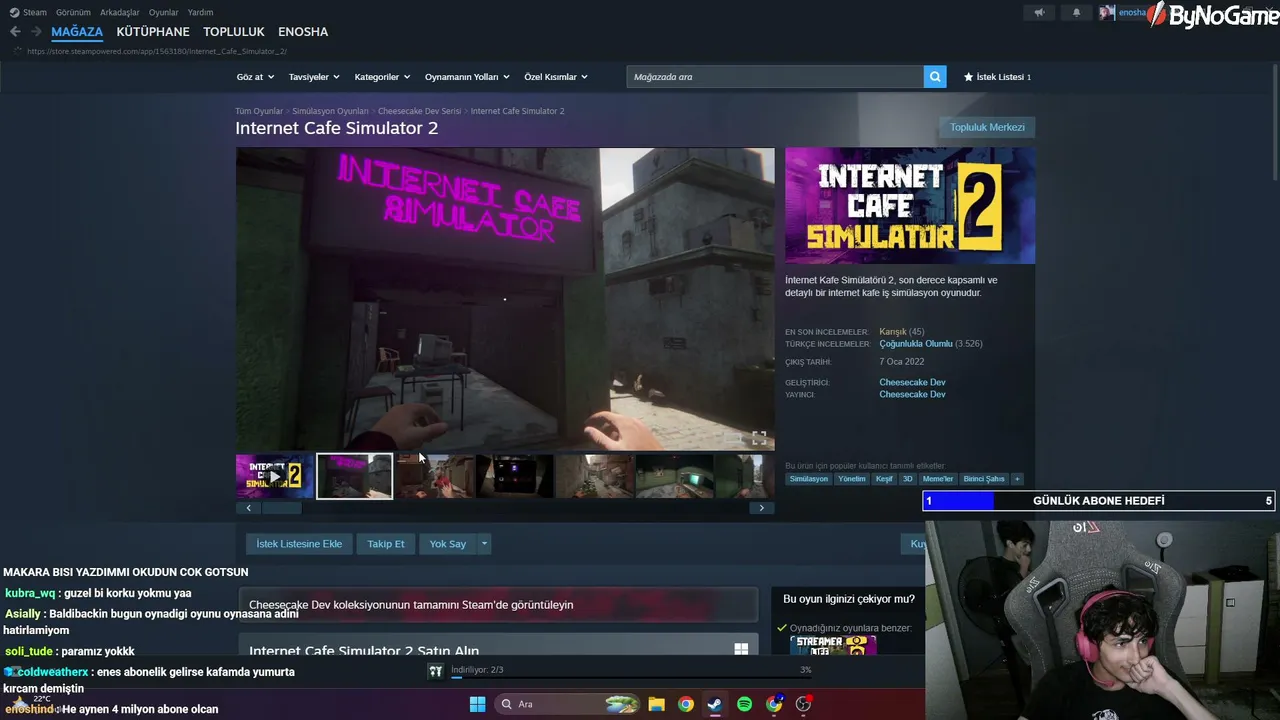Go back with the Steam back arrow
Image resolution: width=1280 pixels, height=720 pixels.
(15, 32)
